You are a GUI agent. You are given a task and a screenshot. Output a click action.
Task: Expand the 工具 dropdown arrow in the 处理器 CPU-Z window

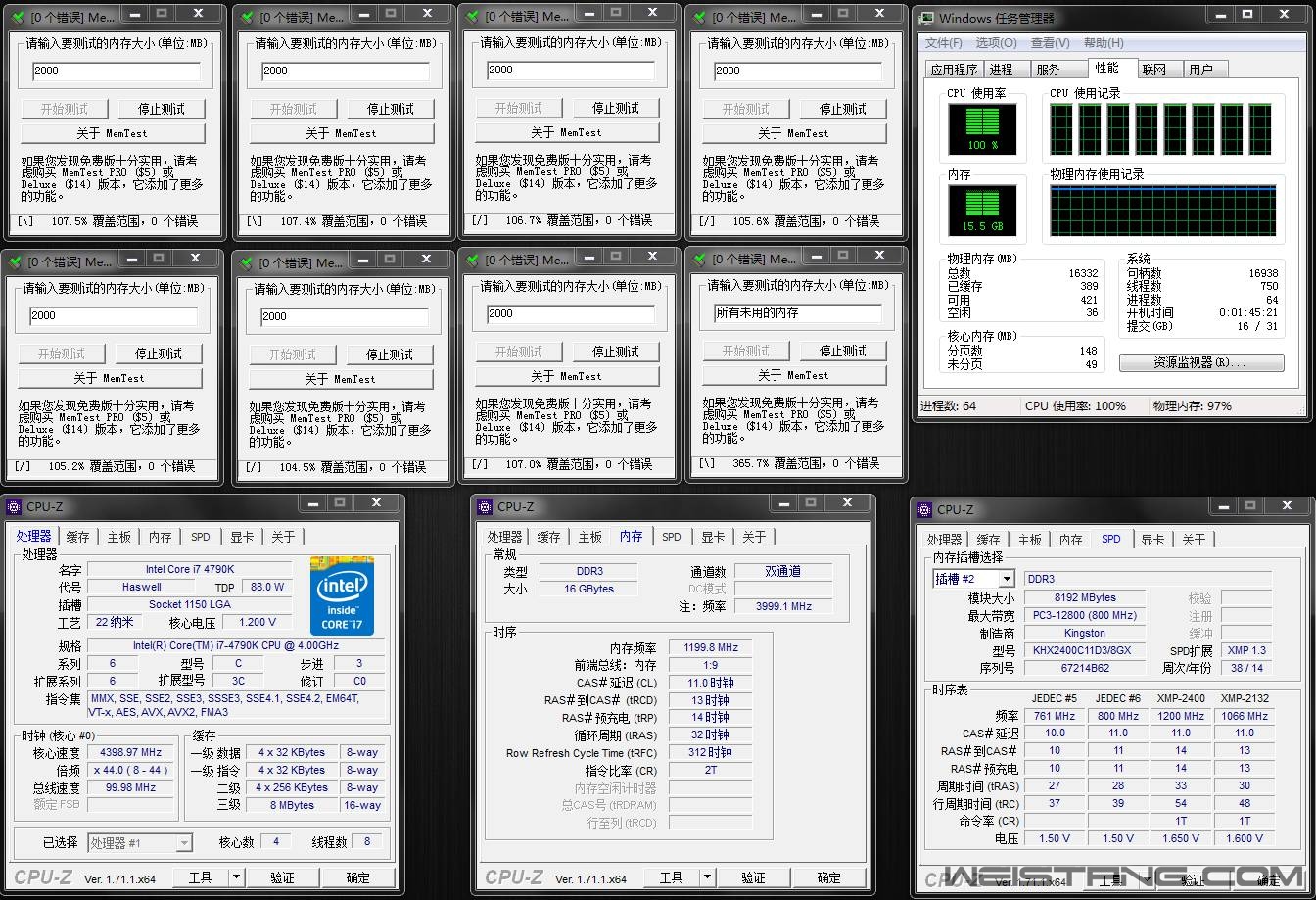coord(236,877)
